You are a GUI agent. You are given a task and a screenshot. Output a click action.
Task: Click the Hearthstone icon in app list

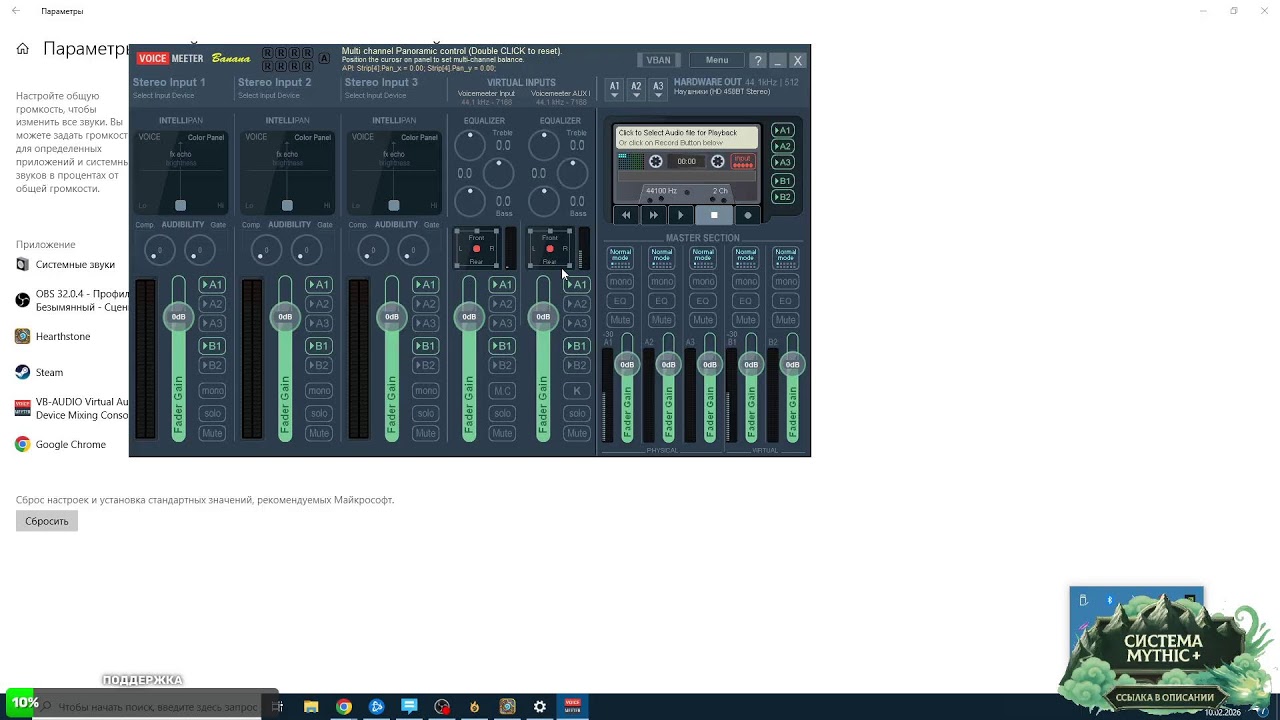tap(23, 336)
